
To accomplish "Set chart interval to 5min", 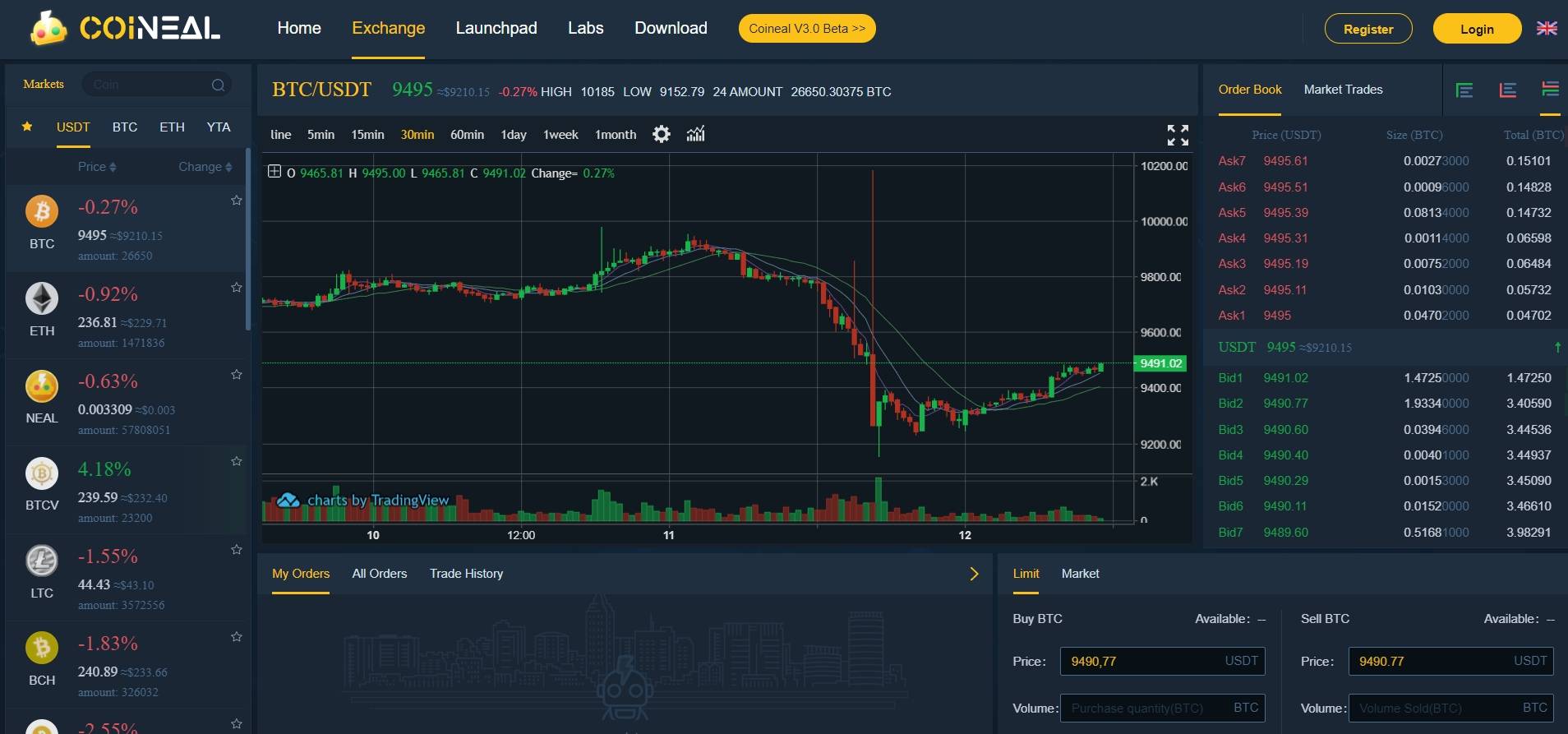I will pos(321,134).
